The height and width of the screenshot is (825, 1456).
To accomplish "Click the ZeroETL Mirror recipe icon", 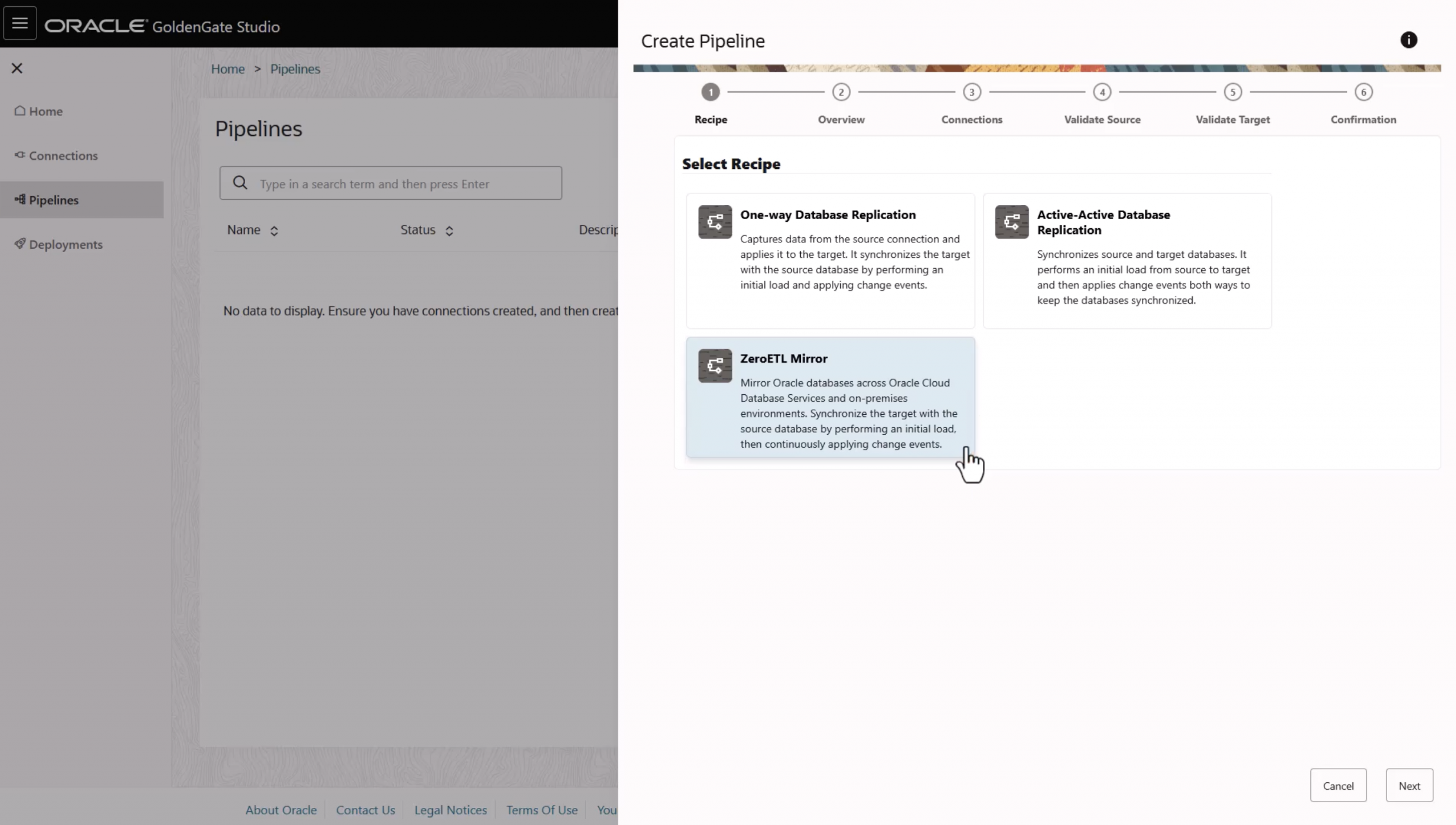I will coord(714,365).
